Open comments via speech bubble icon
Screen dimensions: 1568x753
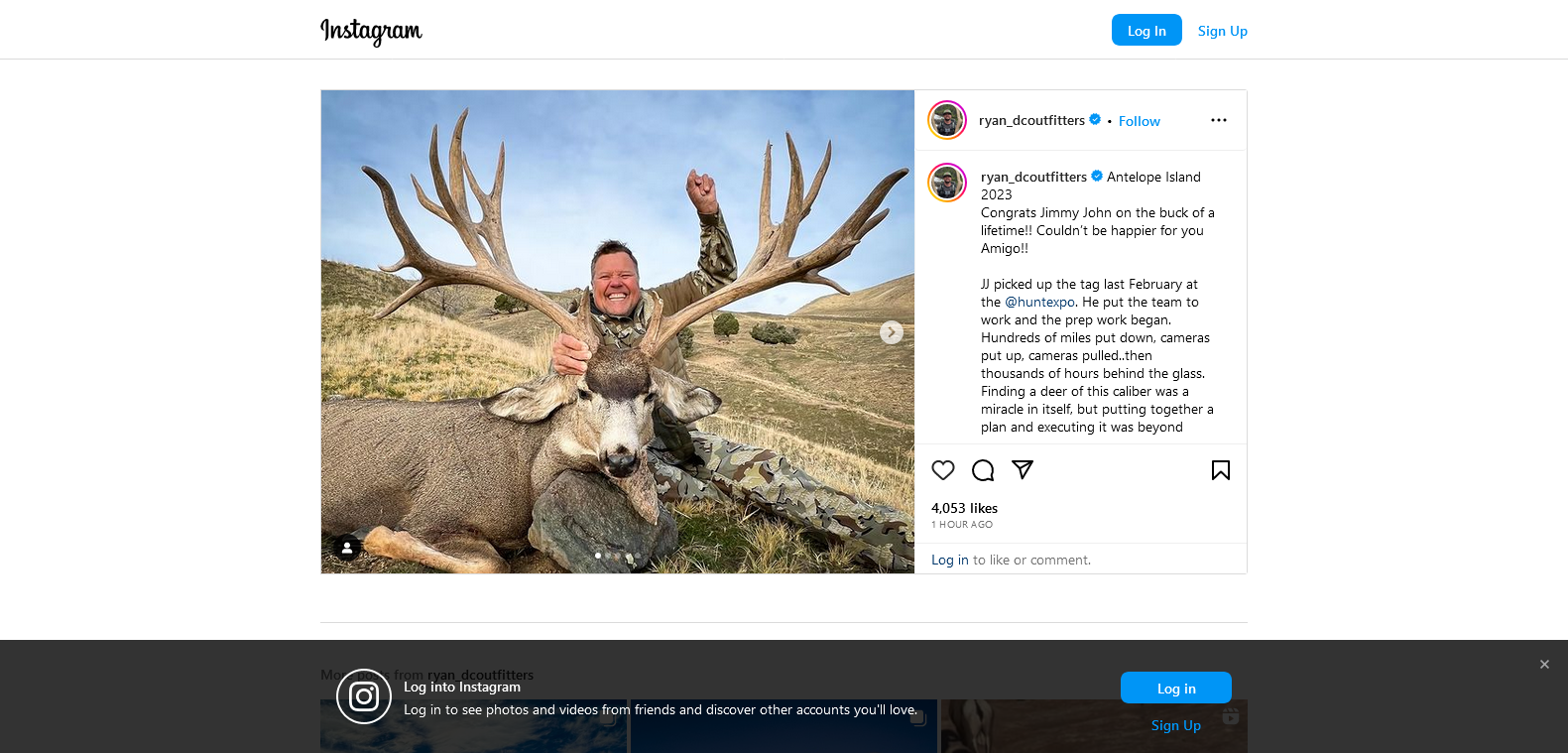[983, 470]
